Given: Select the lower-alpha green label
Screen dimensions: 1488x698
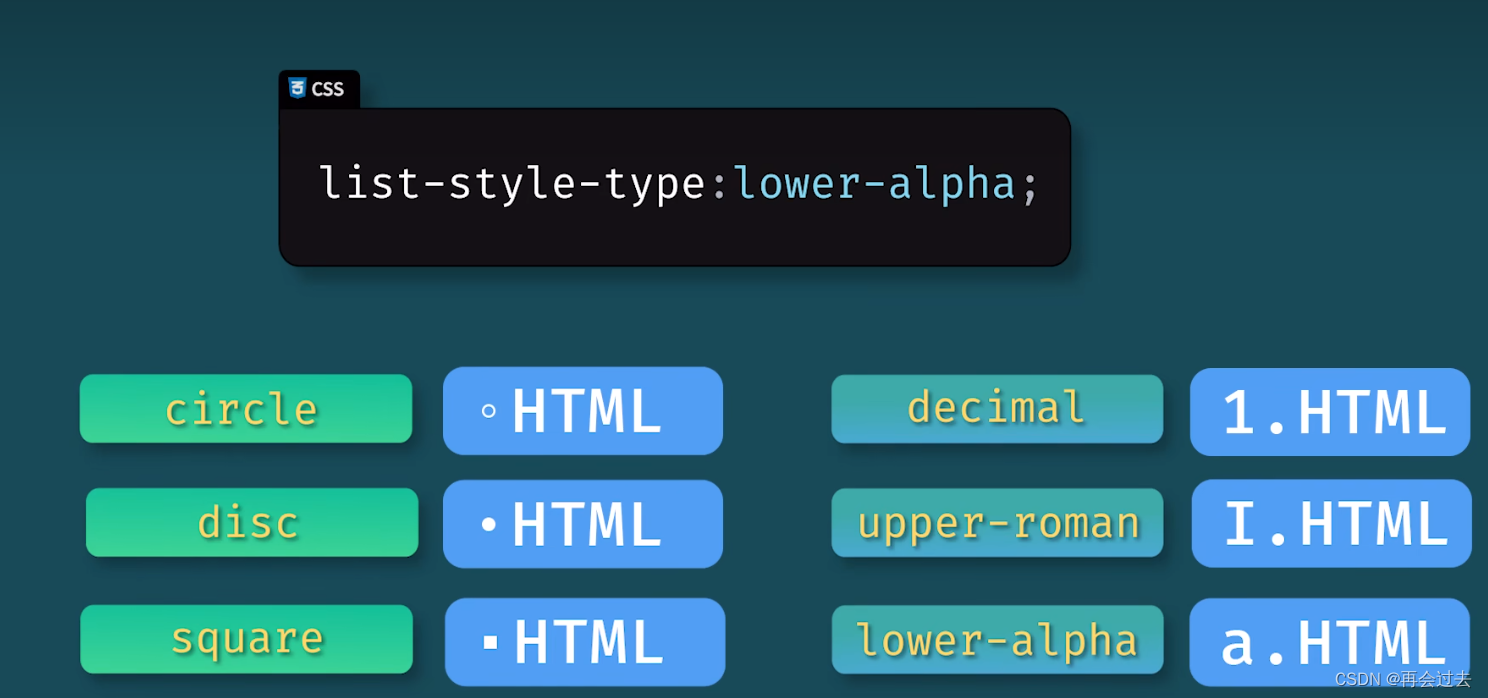Looking at the screenshot, I should pyautogui.click(x=998, y=639).
